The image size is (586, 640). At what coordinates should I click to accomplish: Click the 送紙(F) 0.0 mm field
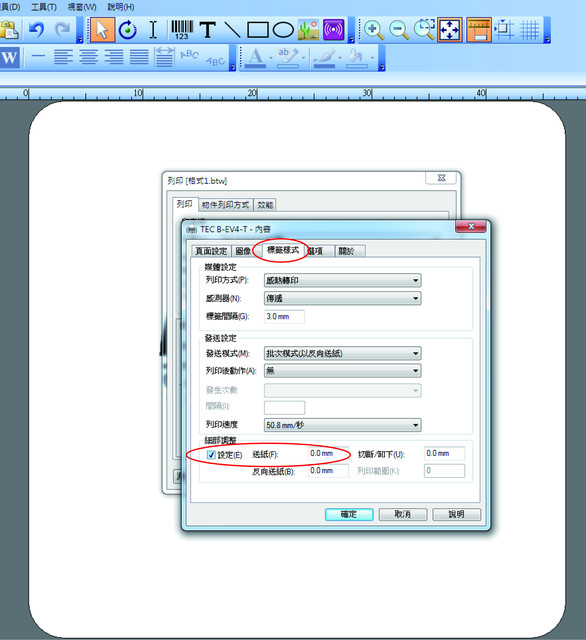tap(329, 453)
